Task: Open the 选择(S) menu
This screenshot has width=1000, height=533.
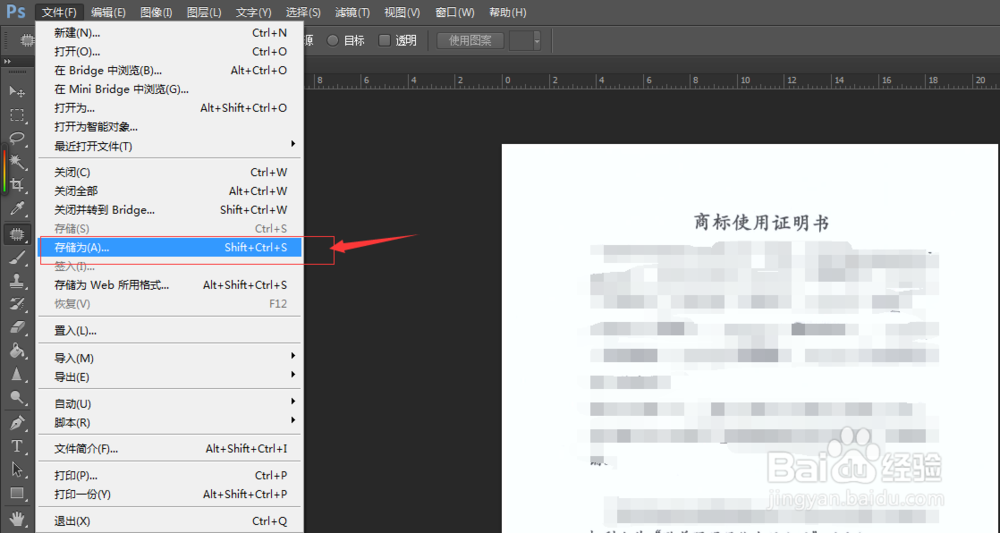Action: [303, 12]
